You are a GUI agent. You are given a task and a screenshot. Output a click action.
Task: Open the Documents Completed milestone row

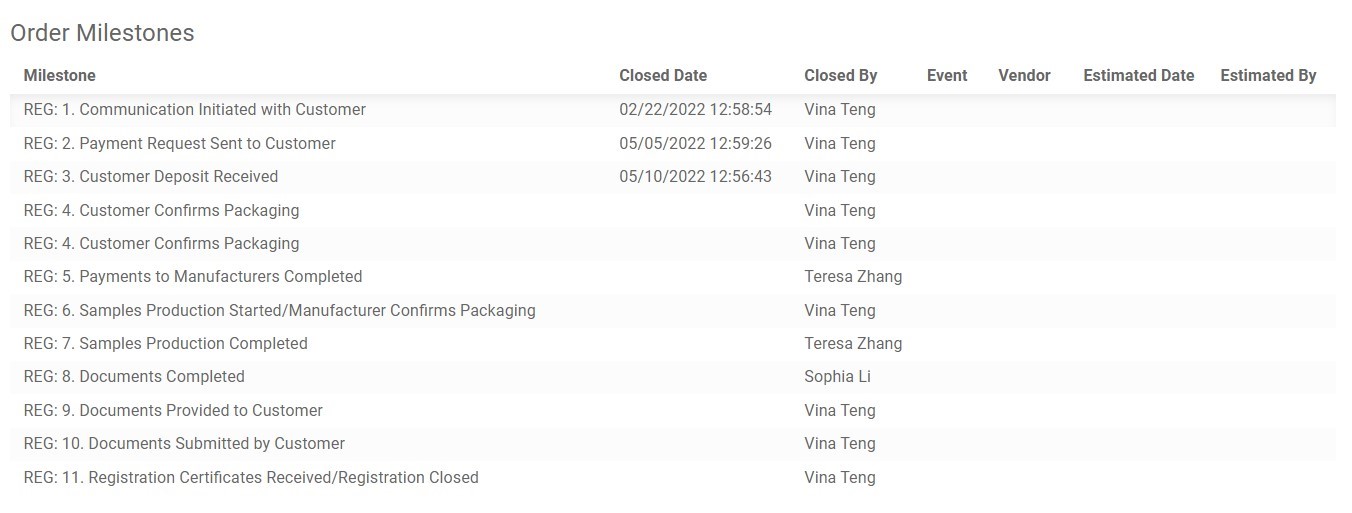click(673, 377)
